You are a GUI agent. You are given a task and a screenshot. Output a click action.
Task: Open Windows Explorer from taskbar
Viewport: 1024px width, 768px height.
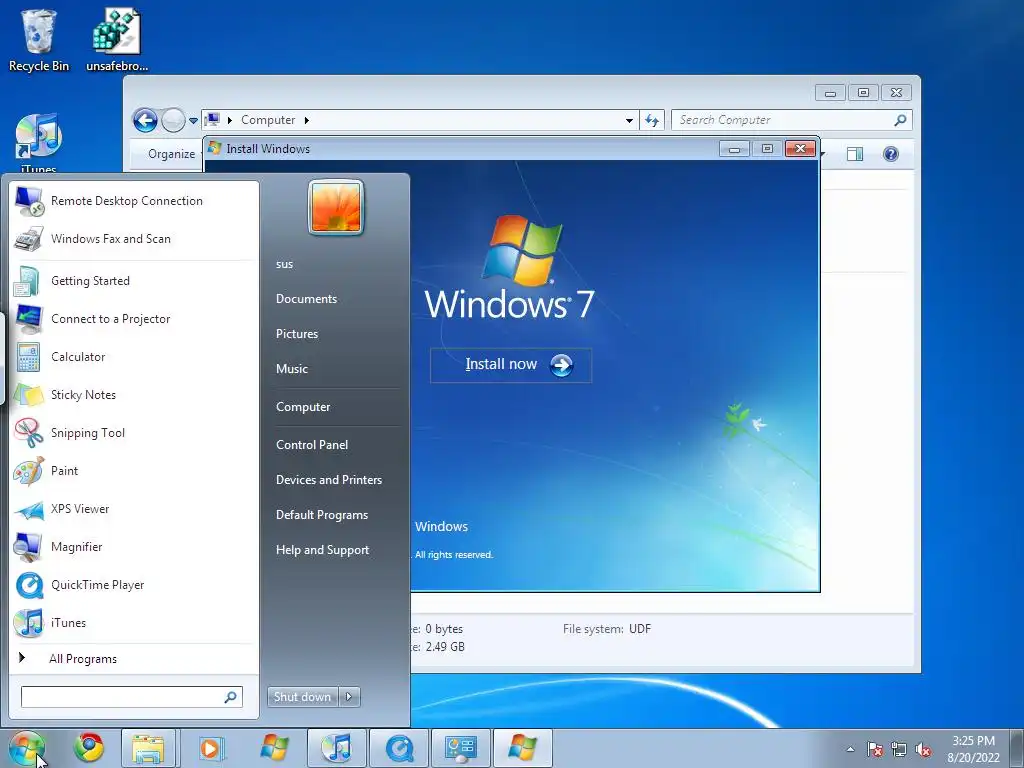pos(148,748)
